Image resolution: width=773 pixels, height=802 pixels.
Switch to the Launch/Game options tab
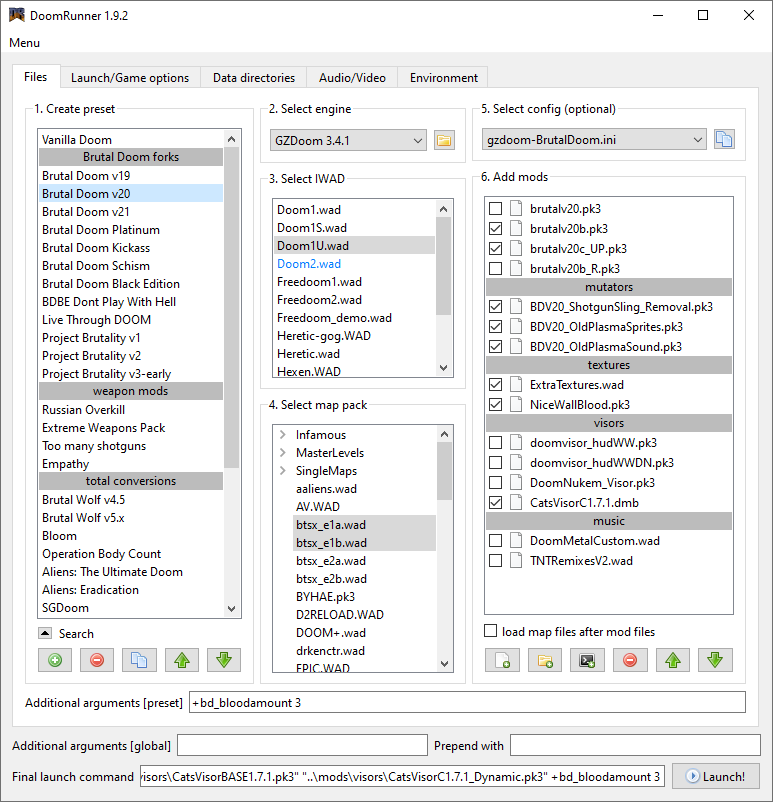pos(130,78)
